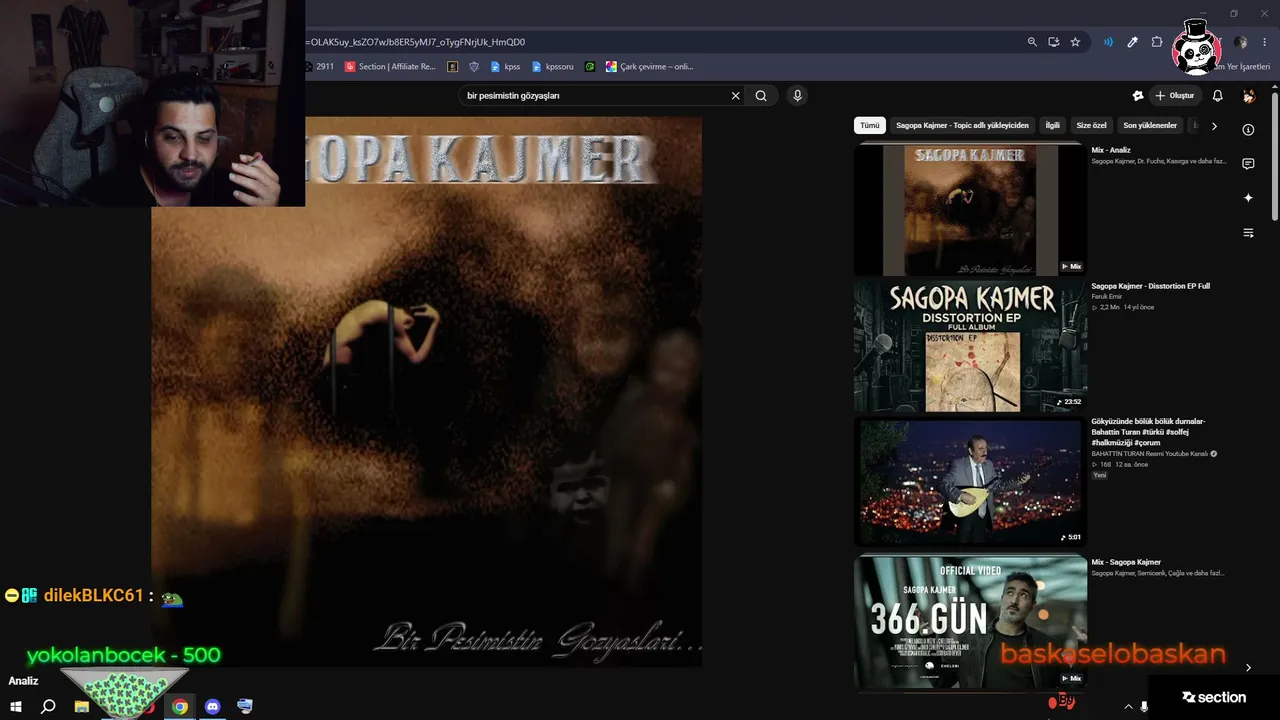This screenshot has height=720, width=1280.
Task: Open YouTube notifications bell
Action: click(x=1217, y=96)
